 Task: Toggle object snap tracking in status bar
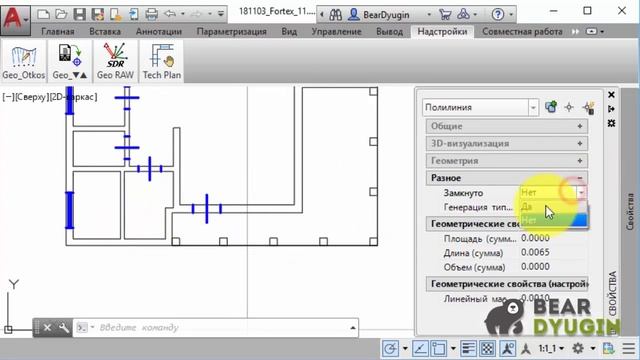[x=420, y=348]
